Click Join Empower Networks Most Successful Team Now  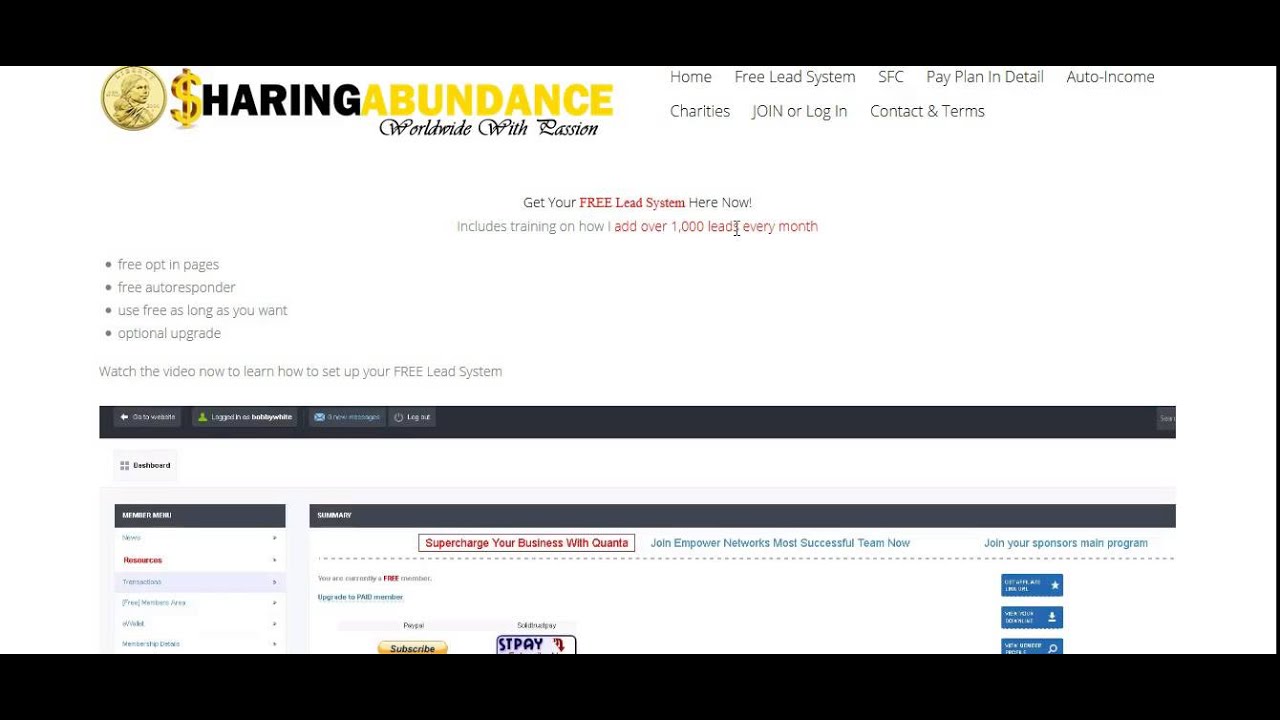pyautogui.click(x=780, y=543)
